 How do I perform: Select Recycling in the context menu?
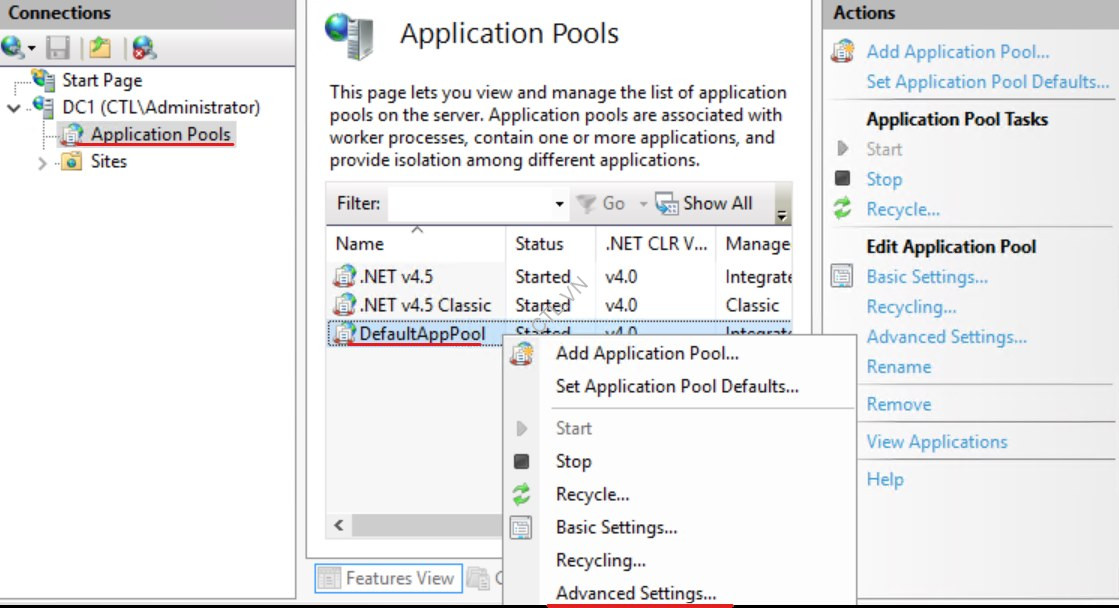click(600, 560)
